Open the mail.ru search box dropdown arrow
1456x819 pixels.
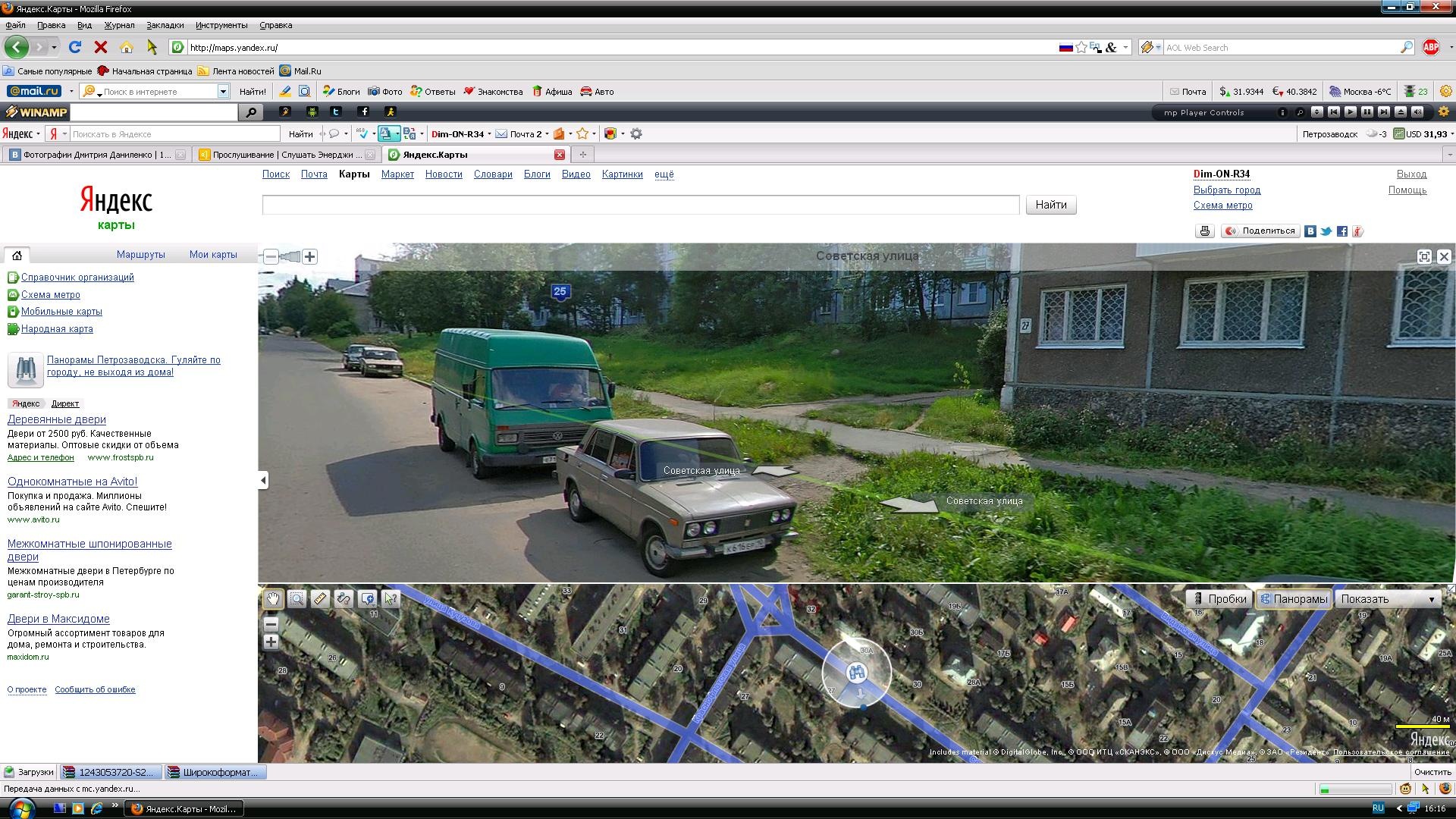[223, 92]
